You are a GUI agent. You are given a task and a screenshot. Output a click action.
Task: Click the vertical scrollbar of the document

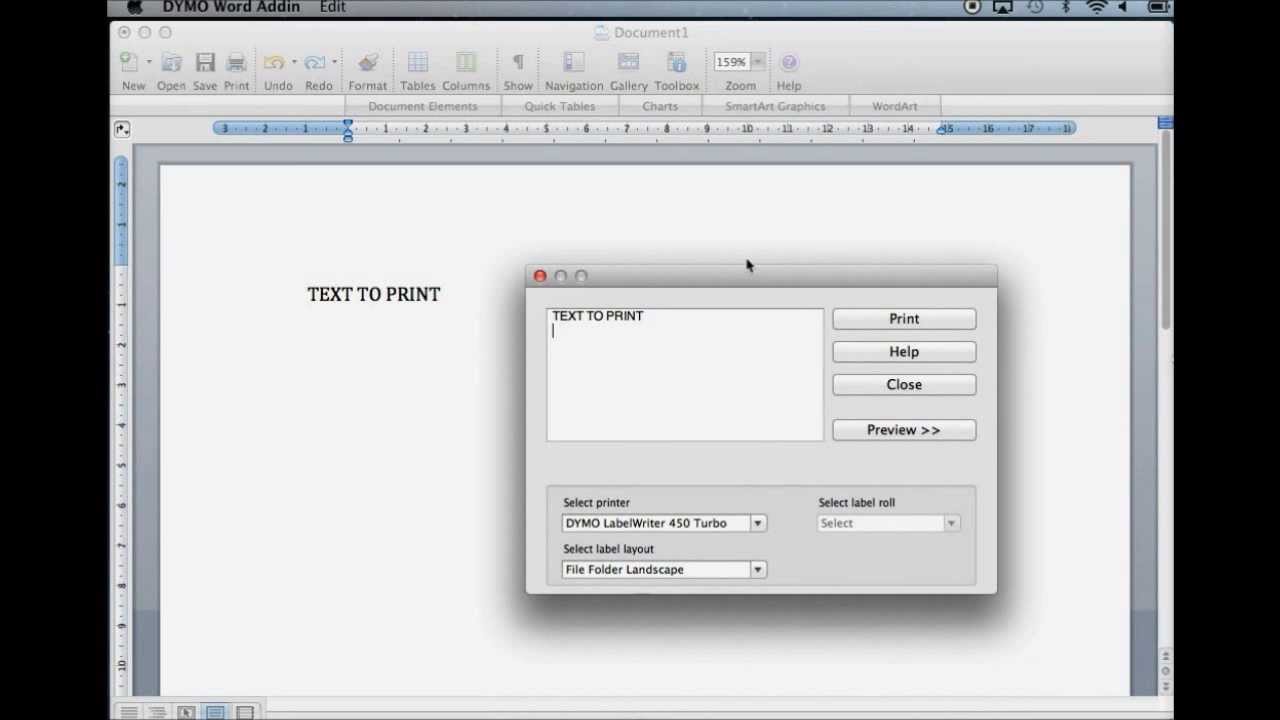[x=1165, y=232]
